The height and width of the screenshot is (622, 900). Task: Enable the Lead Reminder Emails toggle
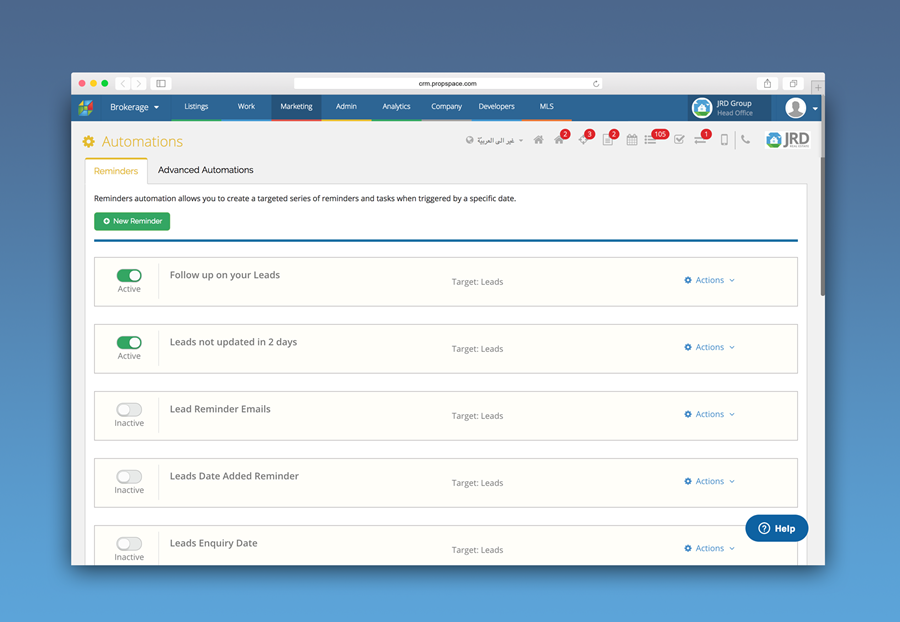pos(129,410)
